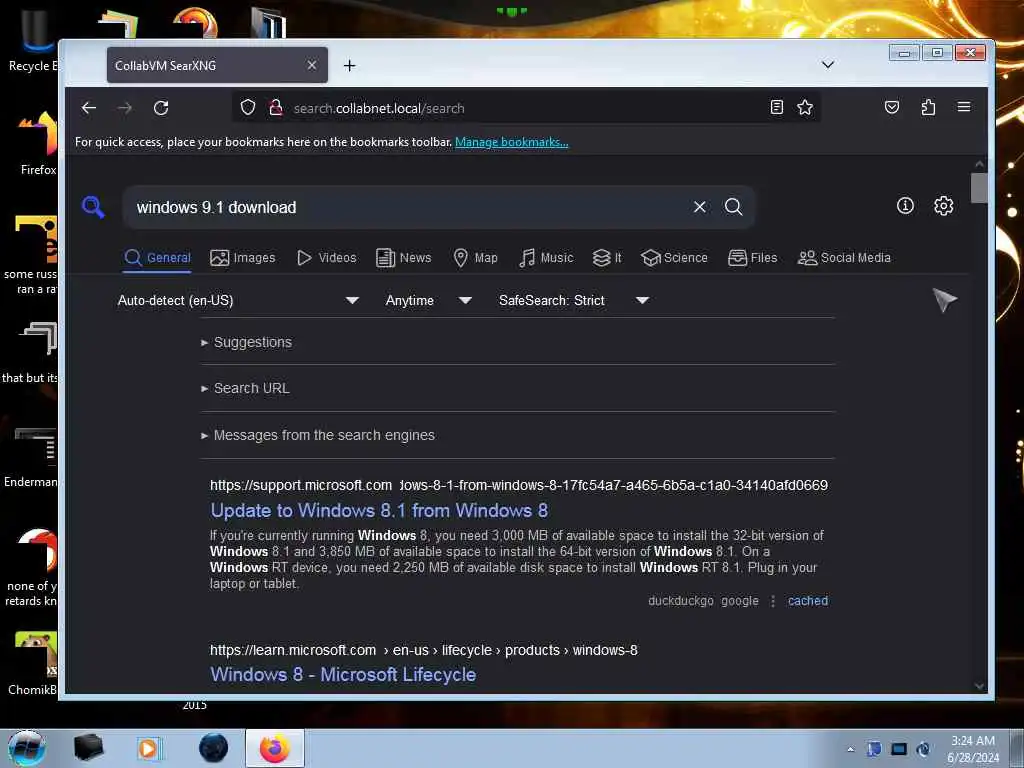Open the tracking protection shield icon
The height and width of the screenshot is (768, 1024).
pos(248,107)
